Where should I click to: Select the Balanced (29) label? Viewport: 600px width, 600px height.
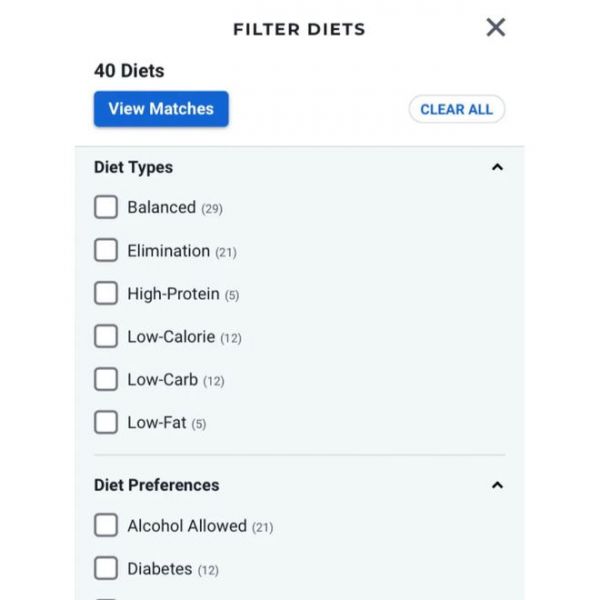[175, 208]
